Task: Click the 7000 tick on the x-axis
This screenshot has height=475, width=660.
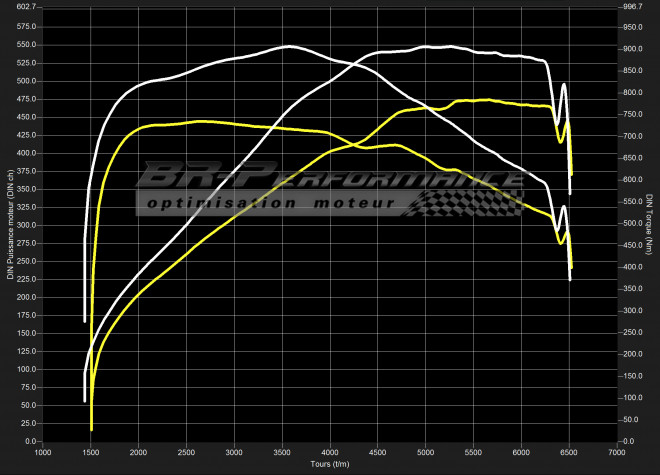Action: coord(617,452)
